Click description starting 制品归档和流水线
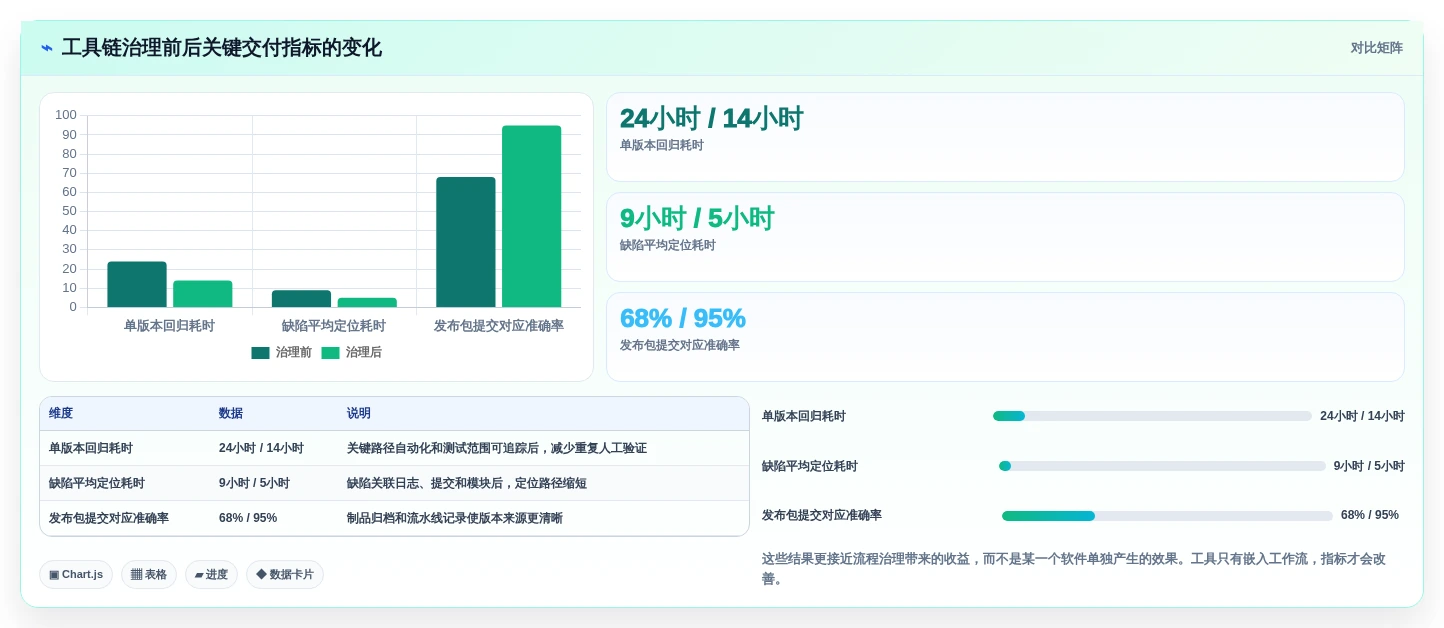 (x=455, y=519)
